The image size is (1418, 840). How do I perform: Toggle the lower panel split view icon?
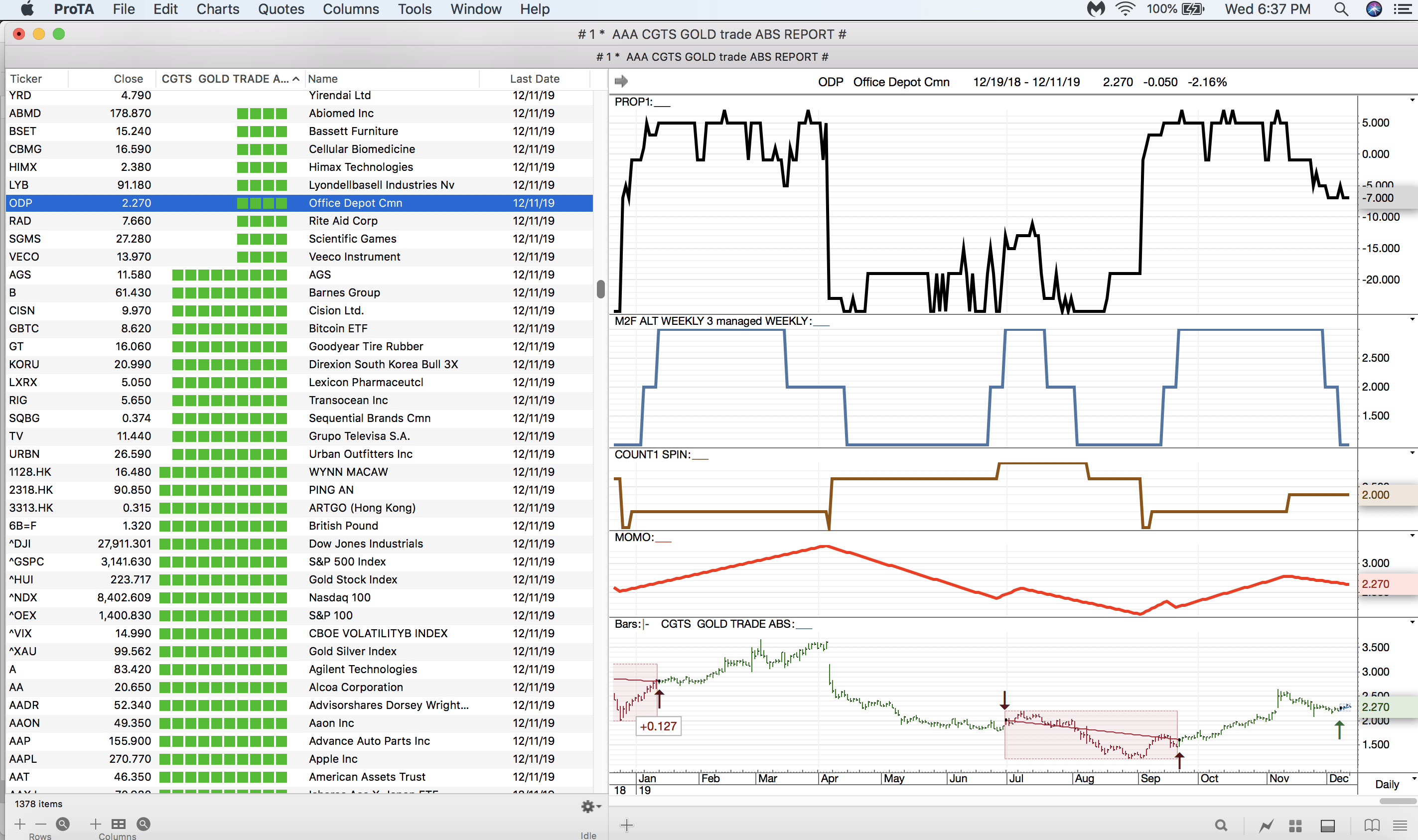[1327, 826]
